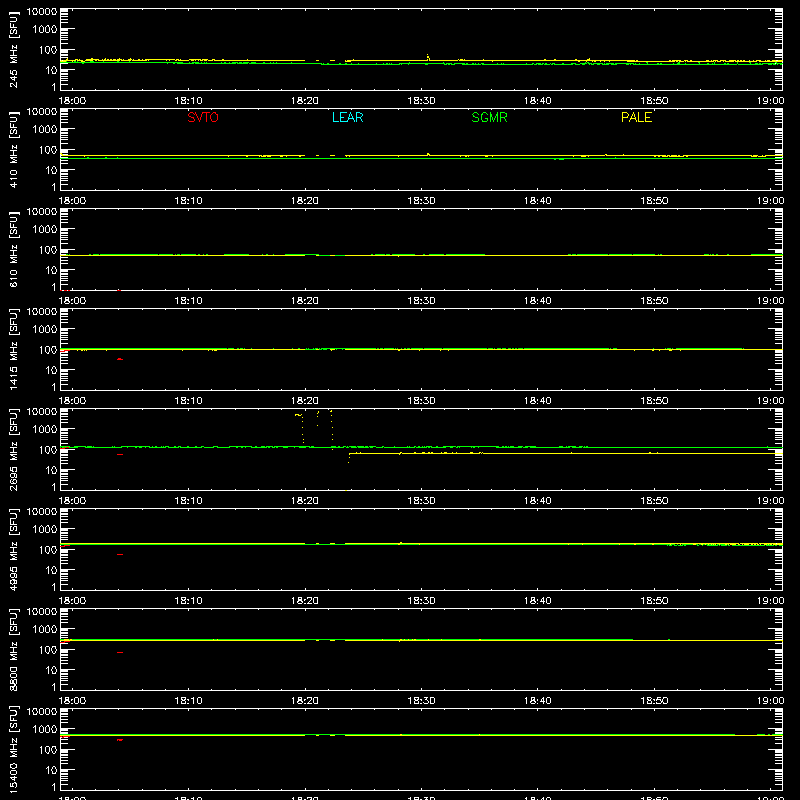Click 18:10 tick label under 245 MHz panel

tap(188, 101)
